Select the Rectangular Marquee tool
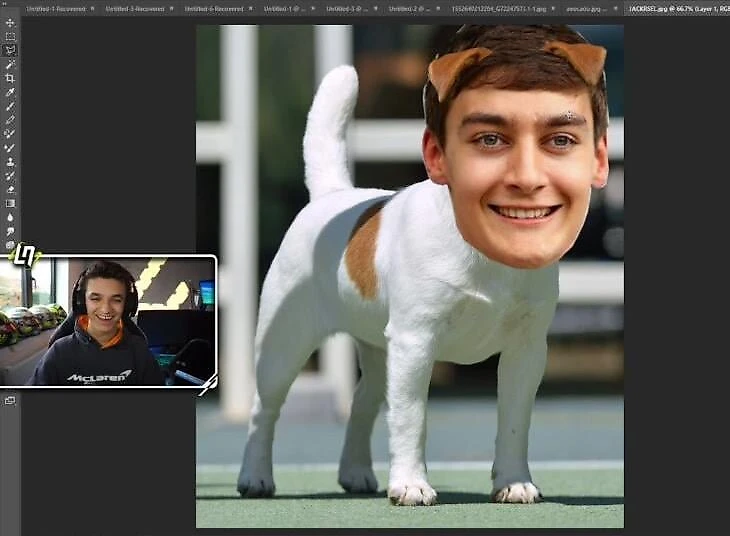The height and width of the screenshot is (536, 730). pos(10,36)
